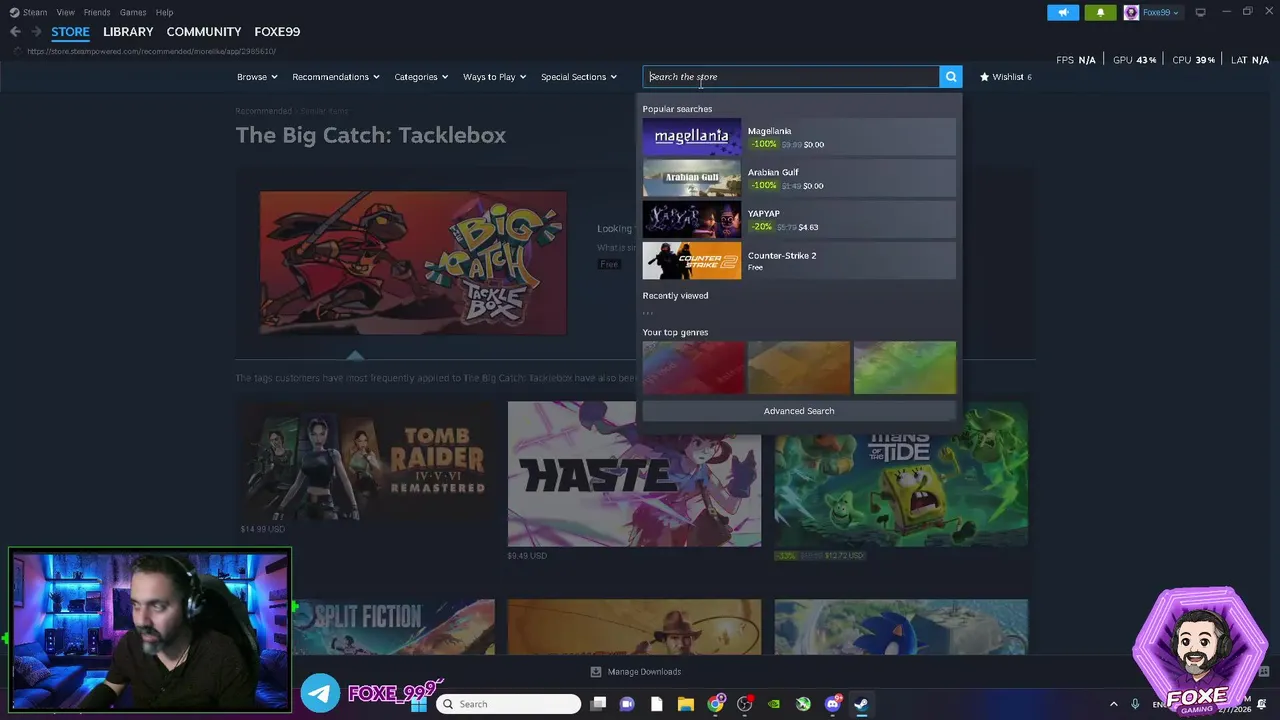
Task: Open the green notifications bell
Action: tap(1101, 12)
